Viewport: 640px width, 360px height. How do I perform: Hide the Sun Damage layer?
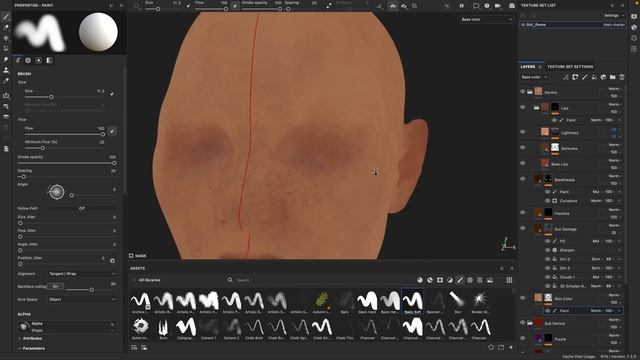[x=522, y=228]
